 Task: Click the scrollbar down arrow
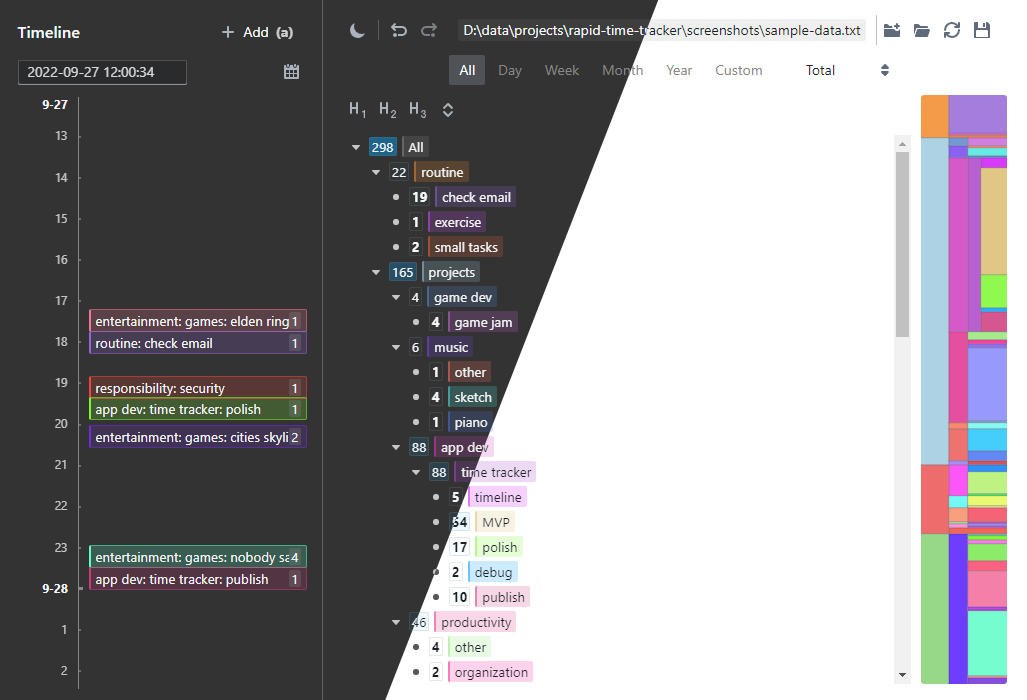coord(903,674)
